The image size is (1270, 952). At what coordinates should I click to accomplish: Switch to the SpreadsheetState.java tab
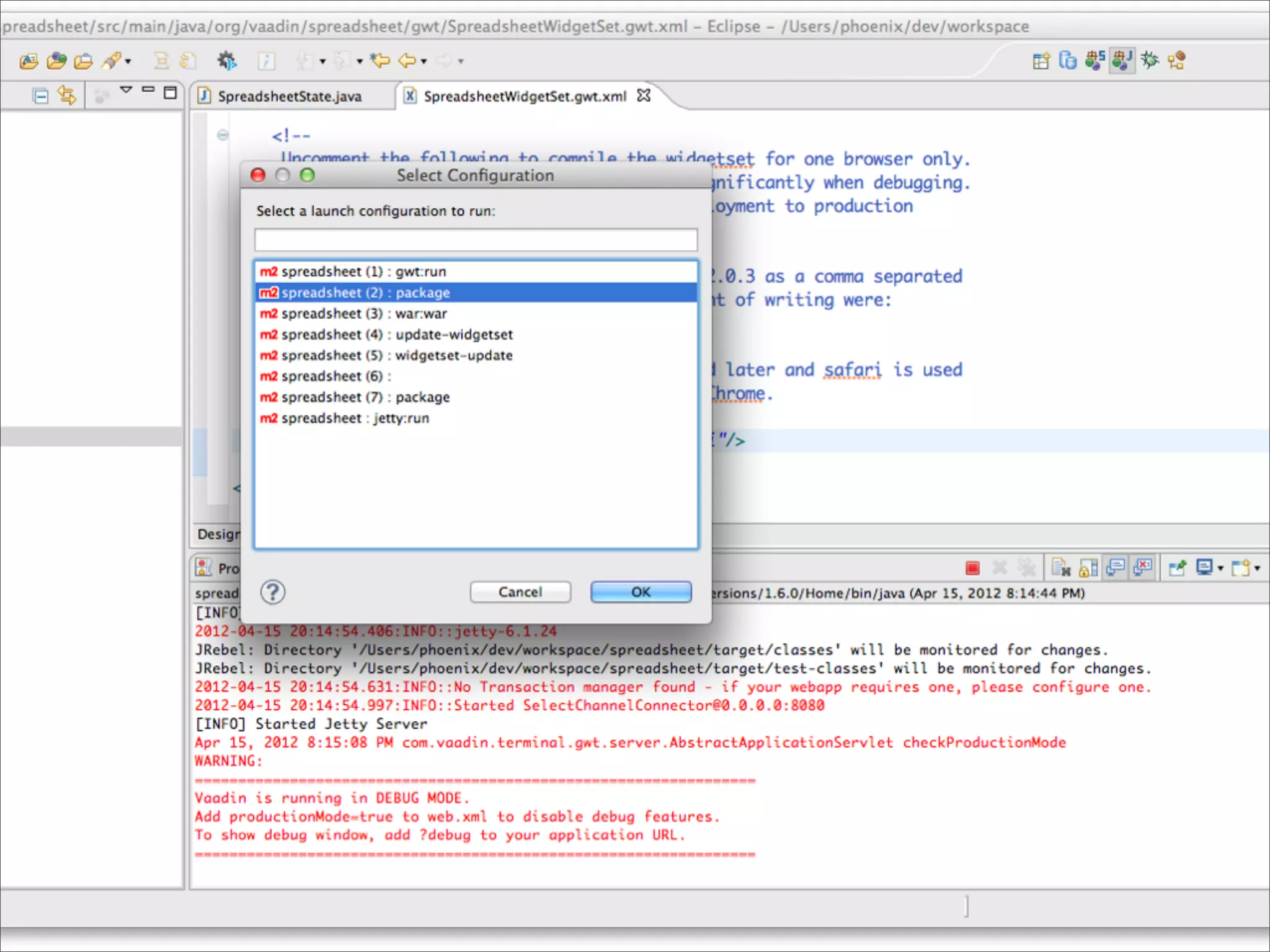[289, 96]
